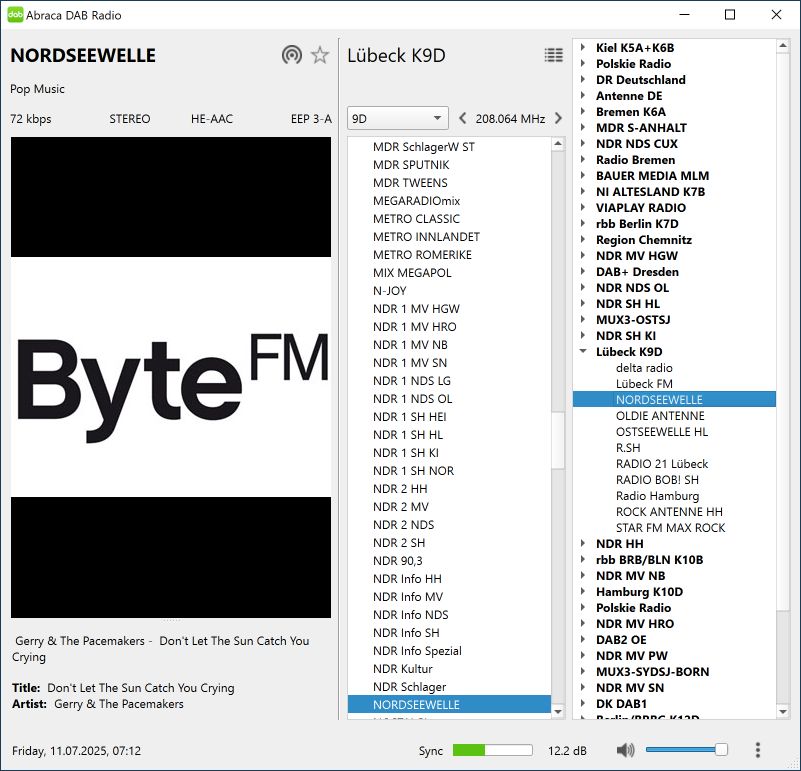Expand the Hamburg K10D ensemble
The image size is (801, 771).
pyautogui.click(x=583, y=592)
